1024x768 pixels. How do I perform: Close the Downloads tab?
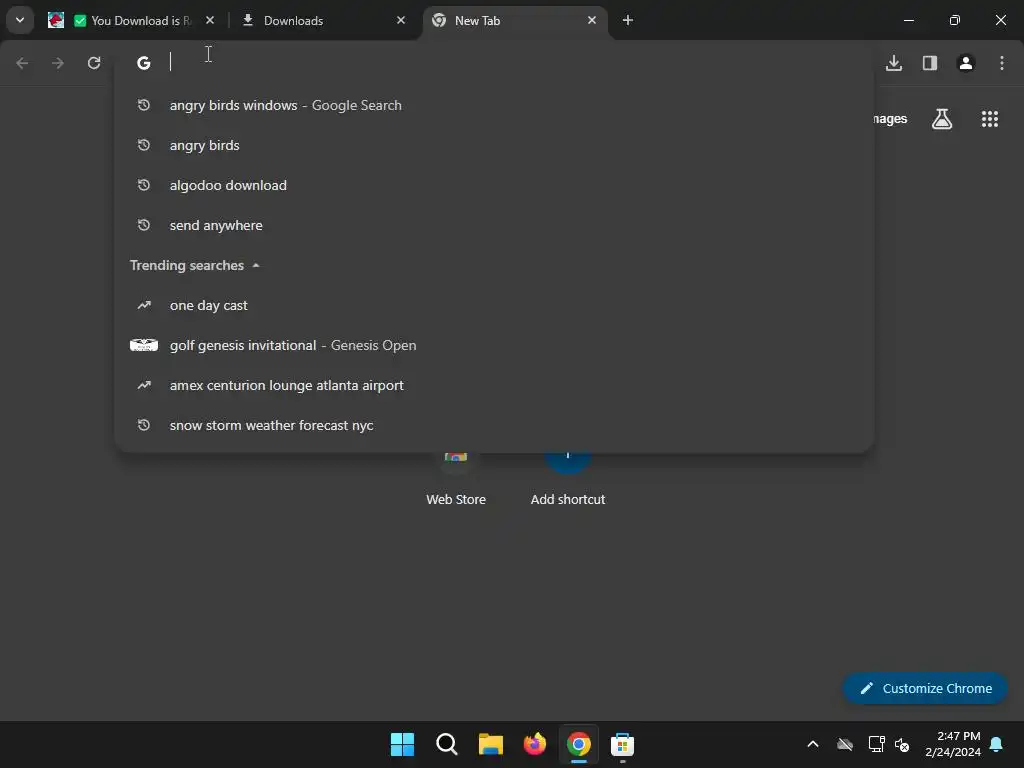[401, 20]
